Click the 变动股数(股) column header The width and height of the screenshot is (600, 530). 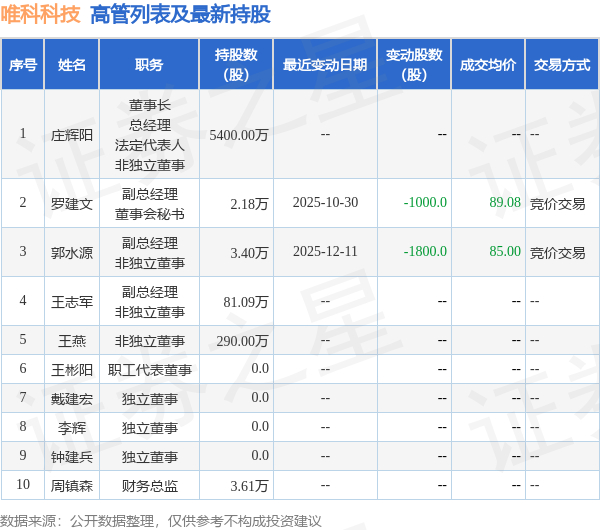pos(414,64)
